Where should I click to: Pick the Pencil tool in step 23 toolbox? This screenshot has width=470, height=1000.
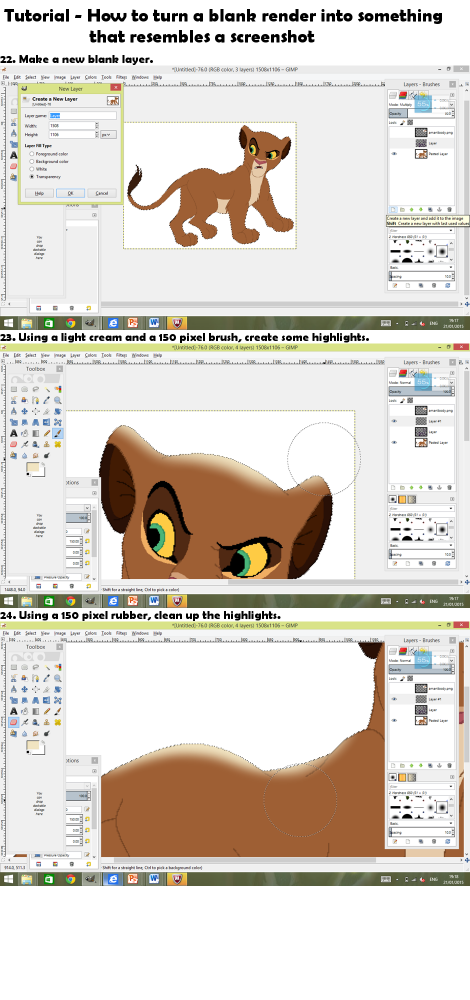click(x=47, y=433)
